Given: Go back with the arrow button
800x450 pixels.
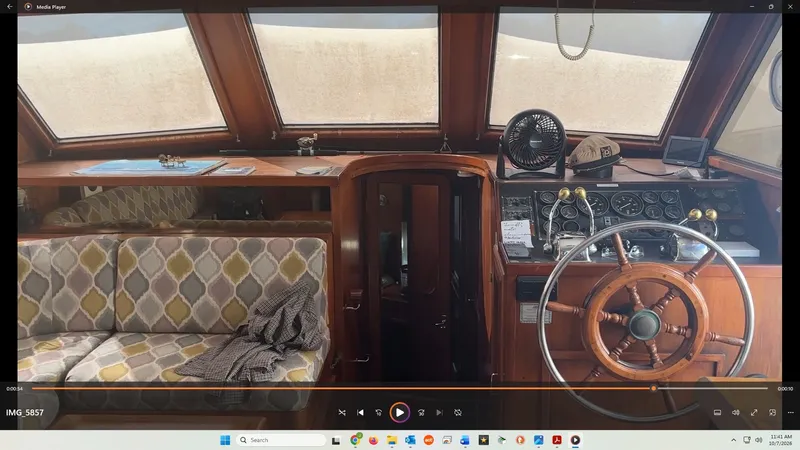Looking at the screenshot, I should [10, 7].
